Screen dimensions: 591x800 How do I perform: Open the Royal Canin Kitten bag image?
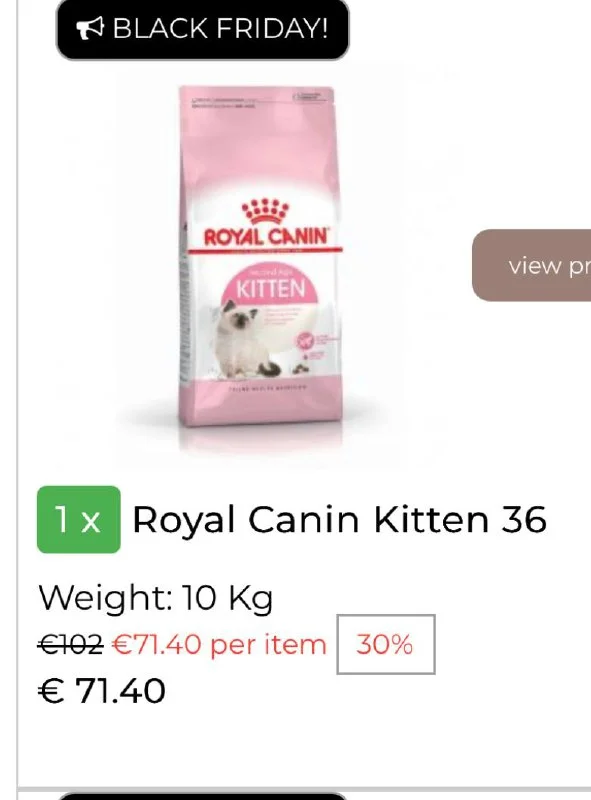pos(260,260)
